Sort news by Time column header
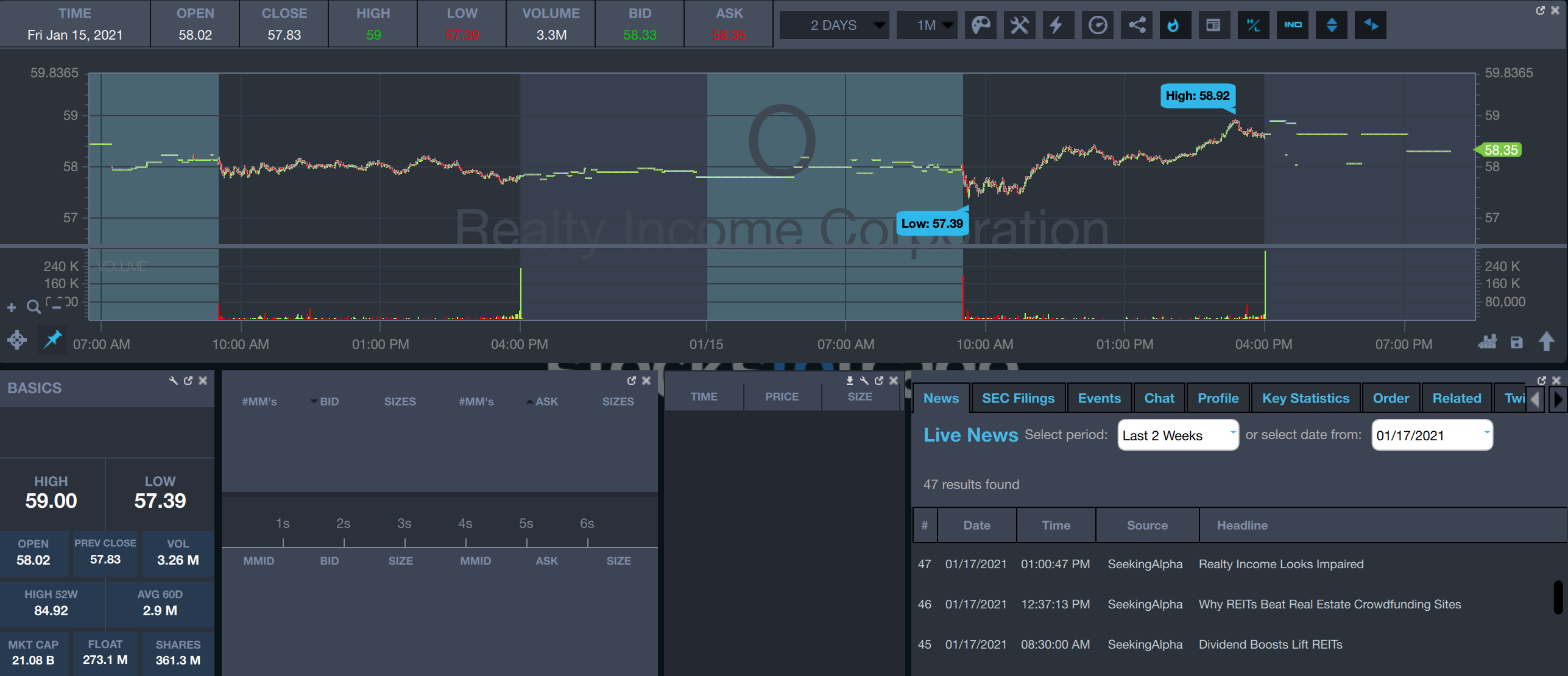 click(1056, 525)
